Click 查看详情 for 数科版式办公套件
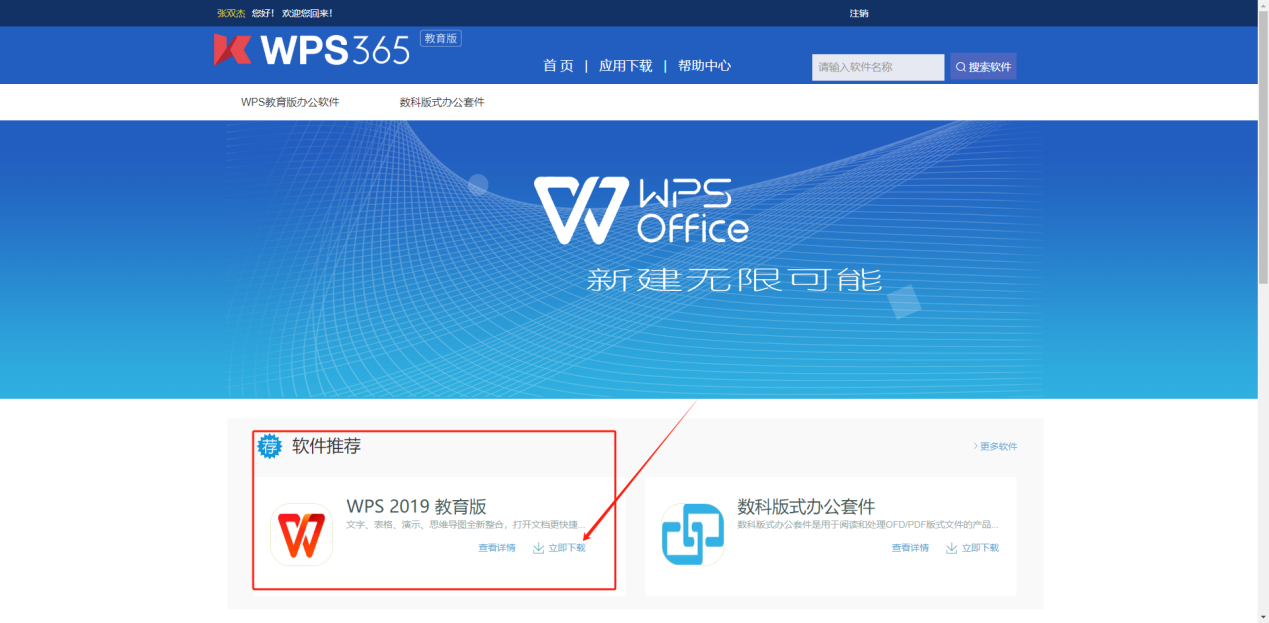 [910, 548]
